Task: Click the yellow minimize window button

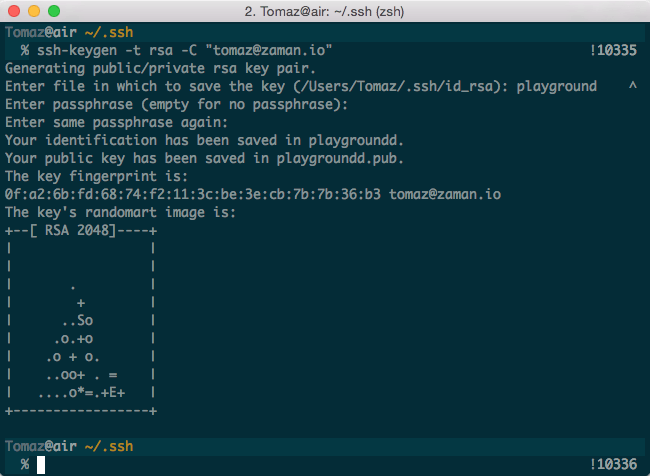Action: pyautogui.click(x=34, y=11)
